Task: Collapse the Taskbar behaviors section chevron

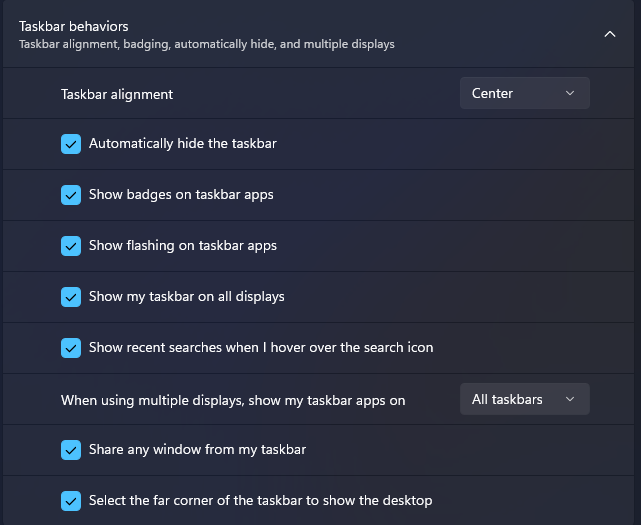Action: coord(610,34)
